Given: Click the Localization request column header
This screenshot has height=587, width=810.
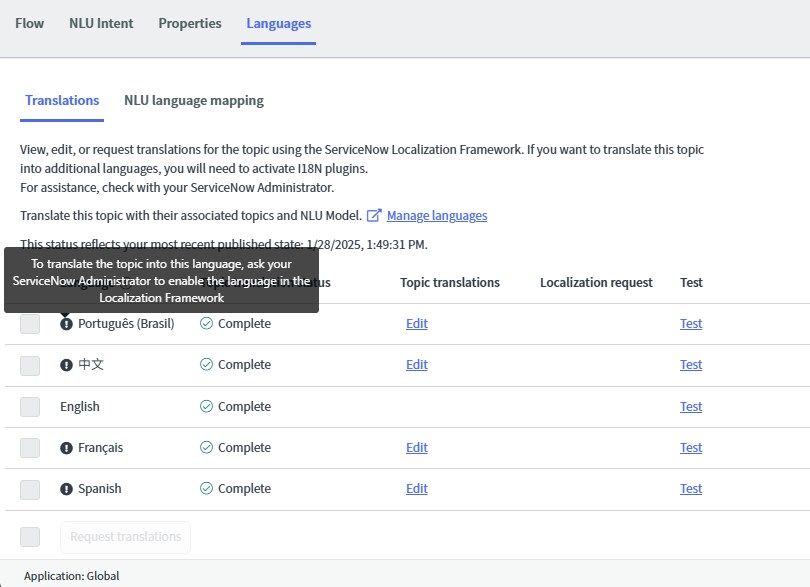Looking at the screenshot, I should pos(596,283).
